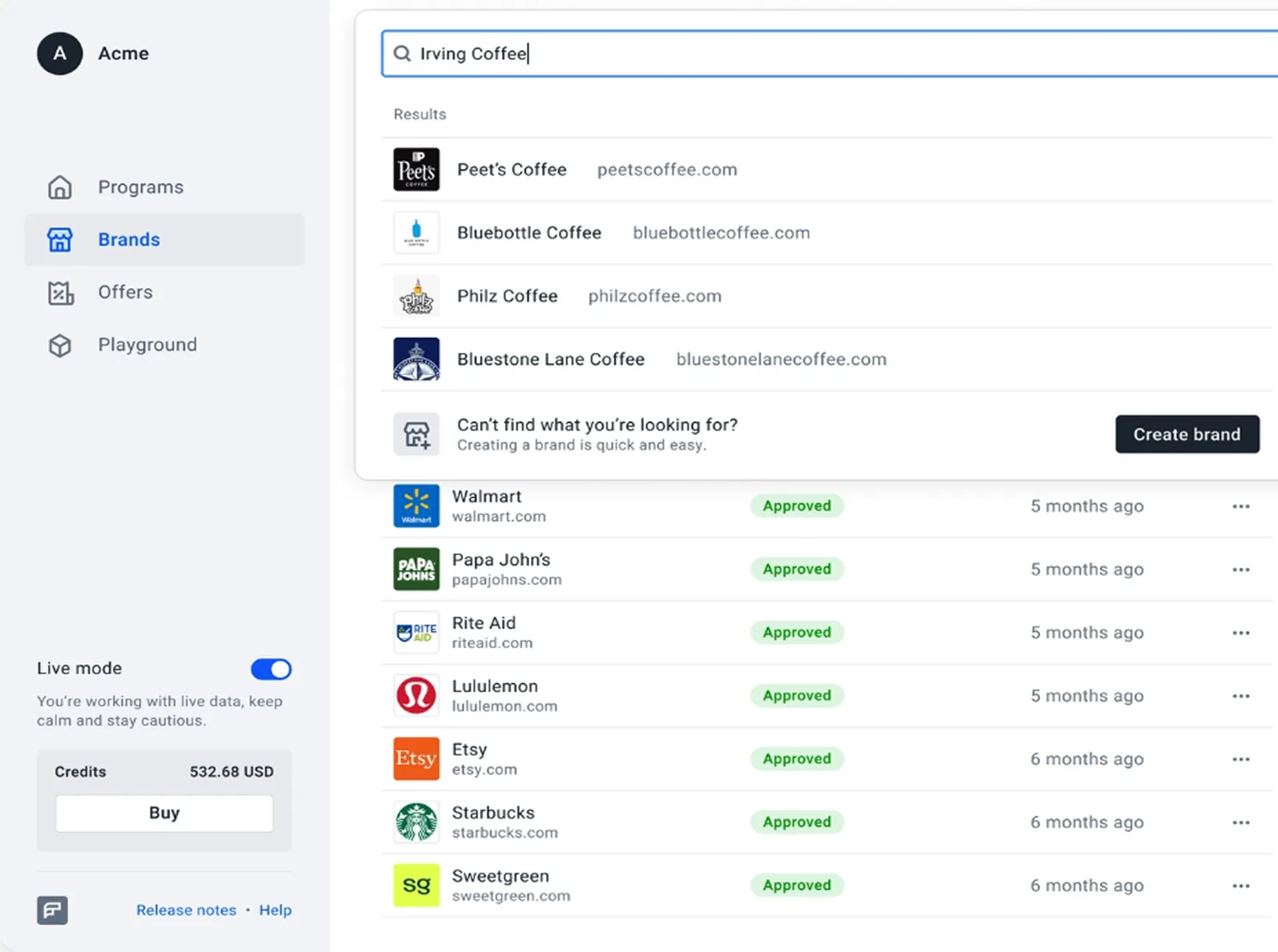Select Philz Coffee search result
The image size is (1278, 952).
(x=827, y=296)
